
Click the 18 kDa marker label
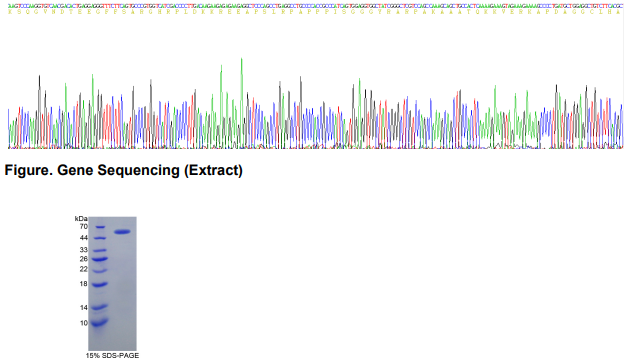(x=83, y=284)
